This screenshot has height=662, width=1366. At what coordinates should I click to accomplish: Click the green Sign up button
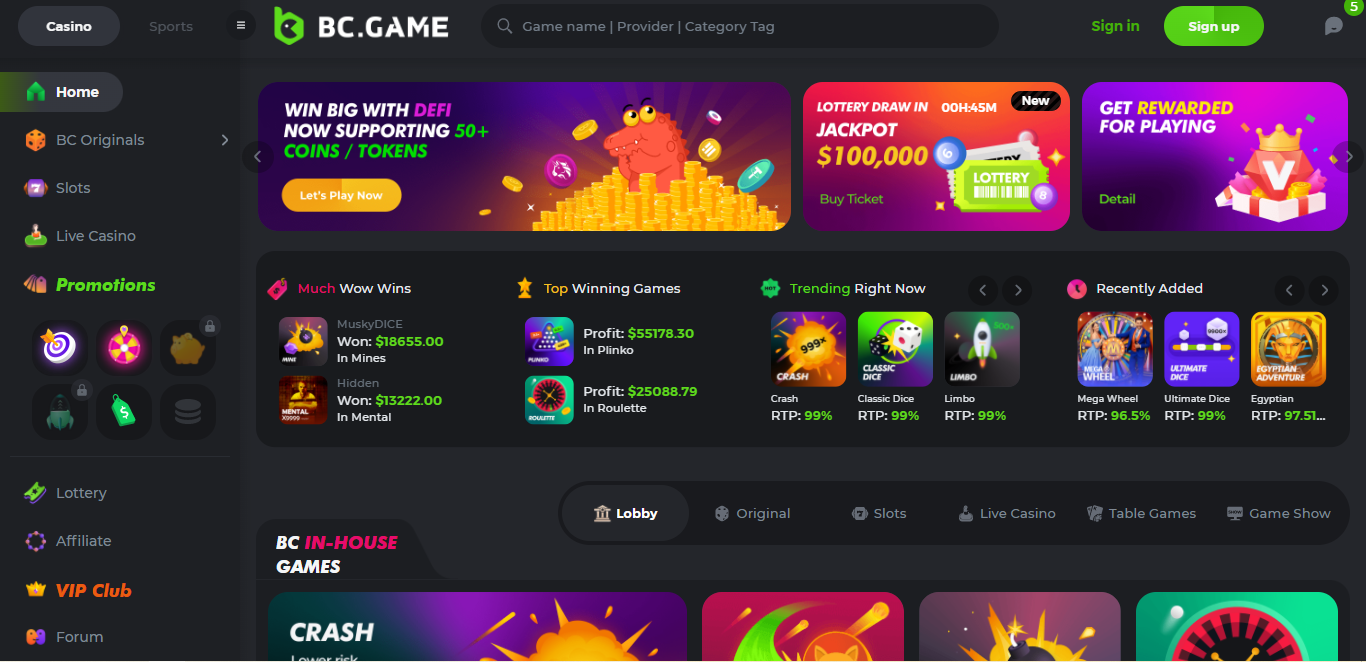tap(1214, 26)
